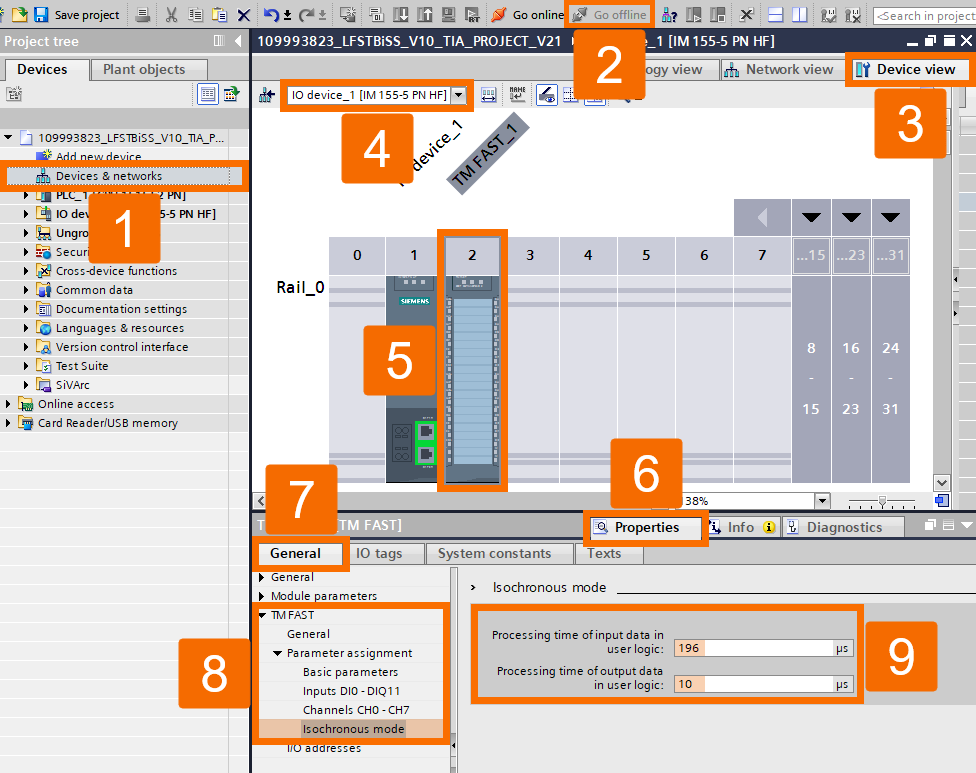976x773 pixels.
Task: Click the Go offline button
Action: [x=610, y=14]
